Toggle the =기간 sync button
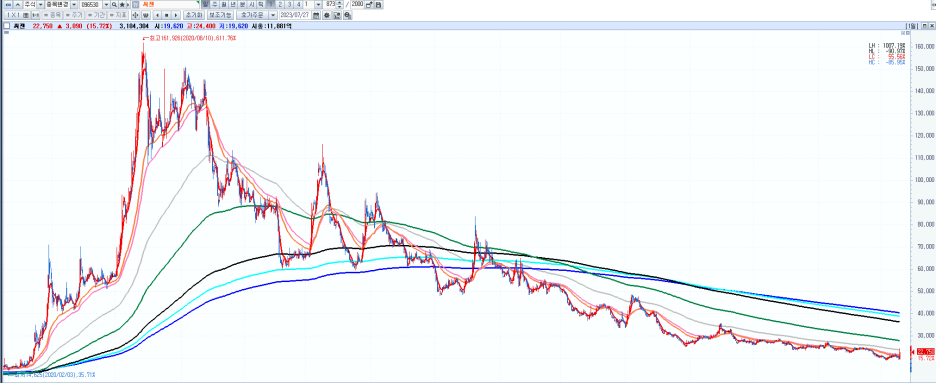This screenshot has height=383, width=936. (96, 15)
